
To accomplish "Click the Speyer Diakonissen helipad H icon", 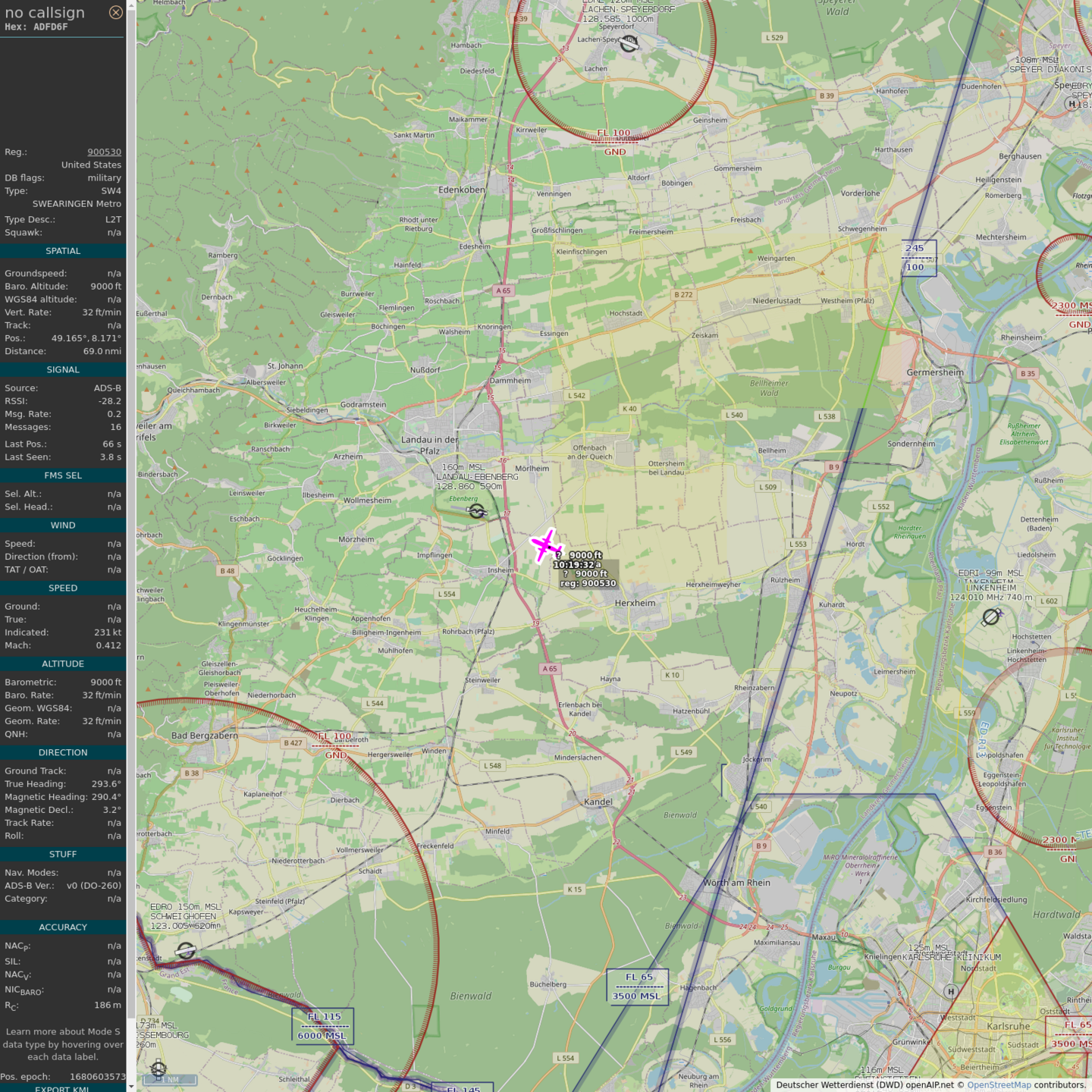I will pos(1072,104).
